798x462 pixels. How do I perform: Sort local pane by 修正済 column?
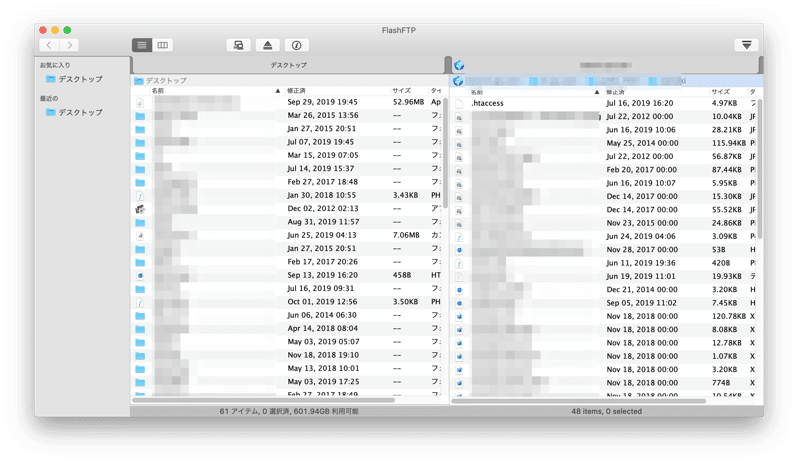tap(296, 91)
